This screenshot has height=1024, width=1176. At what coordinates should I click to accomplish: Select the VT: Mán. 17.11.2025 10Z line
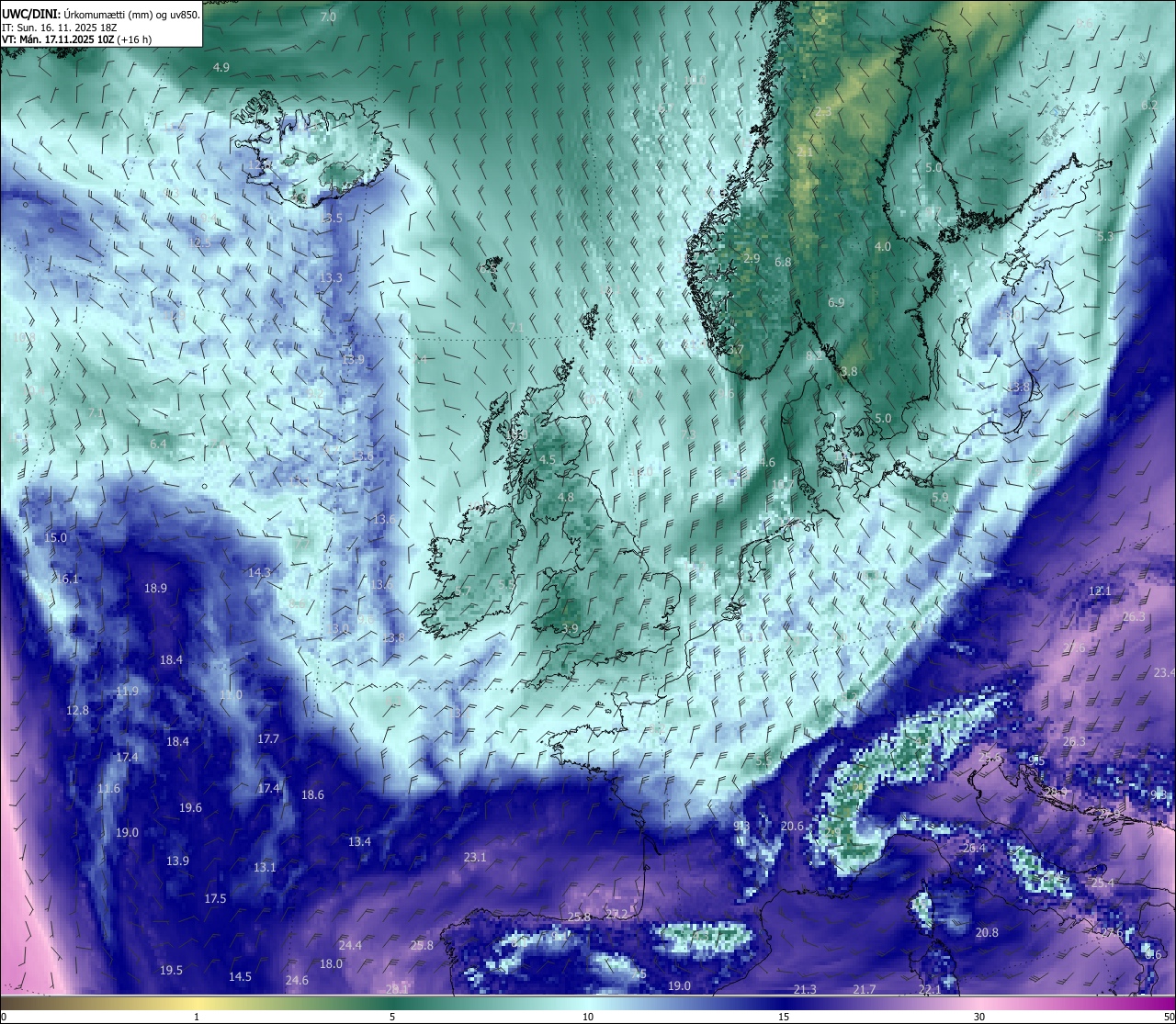tap(76, 39)
